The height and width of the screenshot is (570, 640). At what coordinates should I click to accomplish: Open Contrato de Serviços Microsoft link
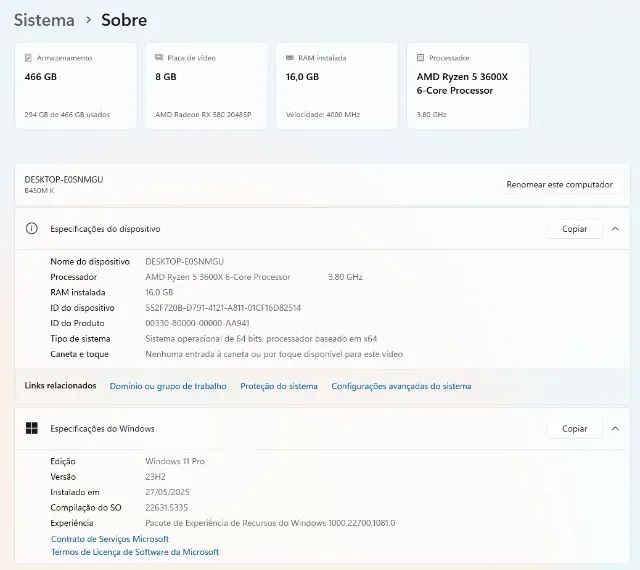click(x=110, y=539)
